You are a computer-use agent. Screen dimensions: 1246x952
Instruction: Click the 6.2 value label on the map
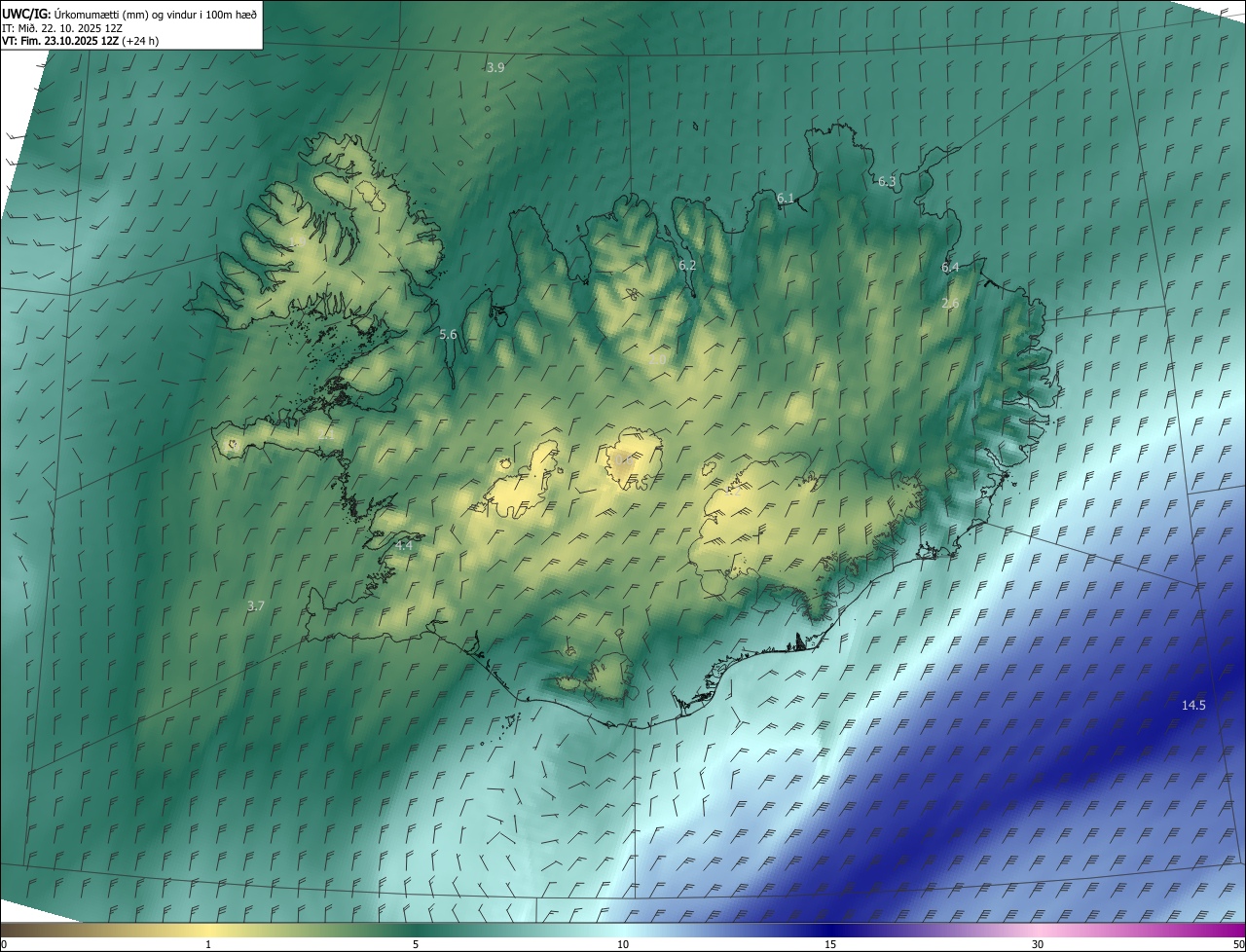[687, 266]
